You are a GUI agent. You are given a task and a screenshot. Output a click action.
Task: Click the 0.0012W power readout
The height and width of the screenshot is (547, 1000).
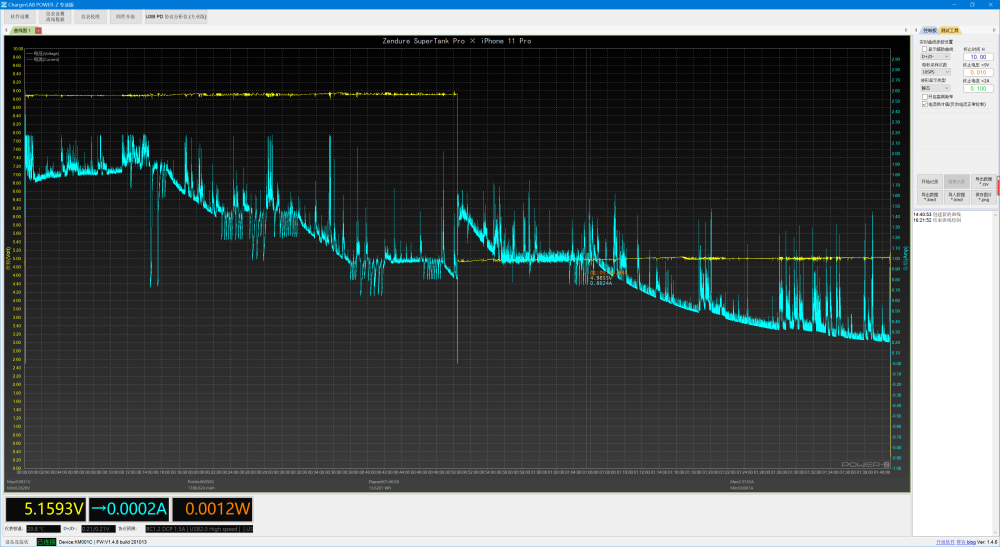tap(212, 509)
